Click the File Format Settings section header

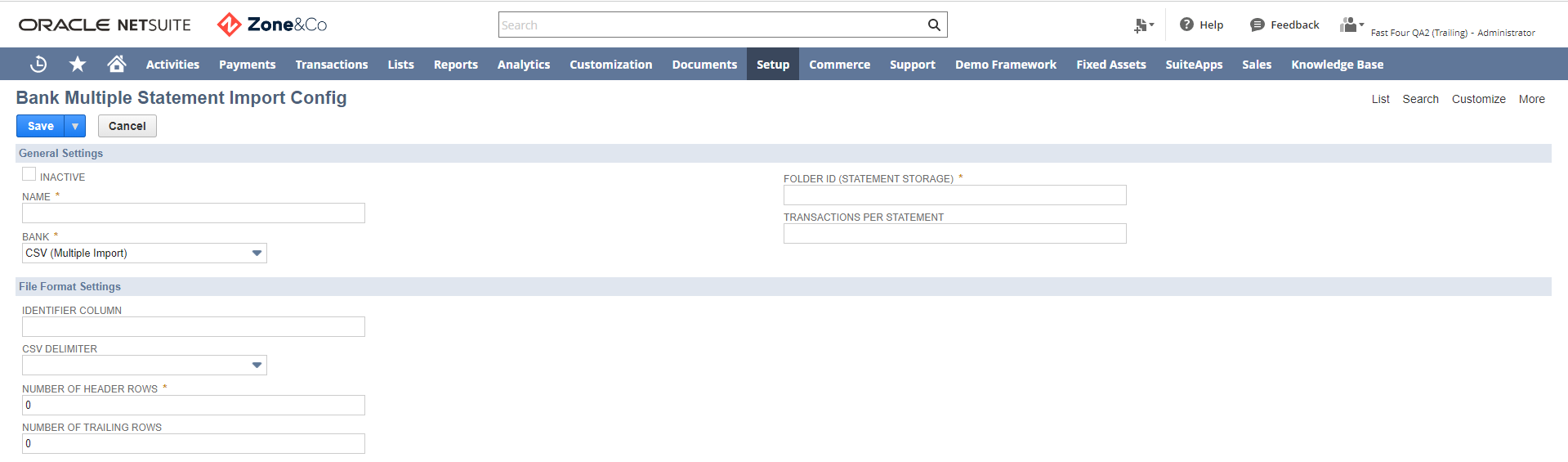click(784, 286)
